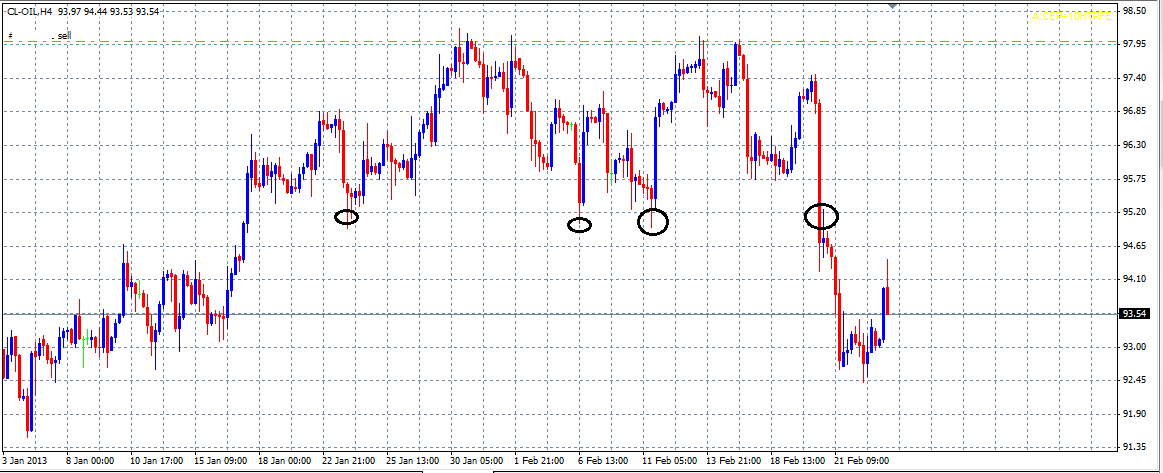Click the chart shift triangle marker at top
This screenshot has height=473, width=1163.
pos(892,6)
